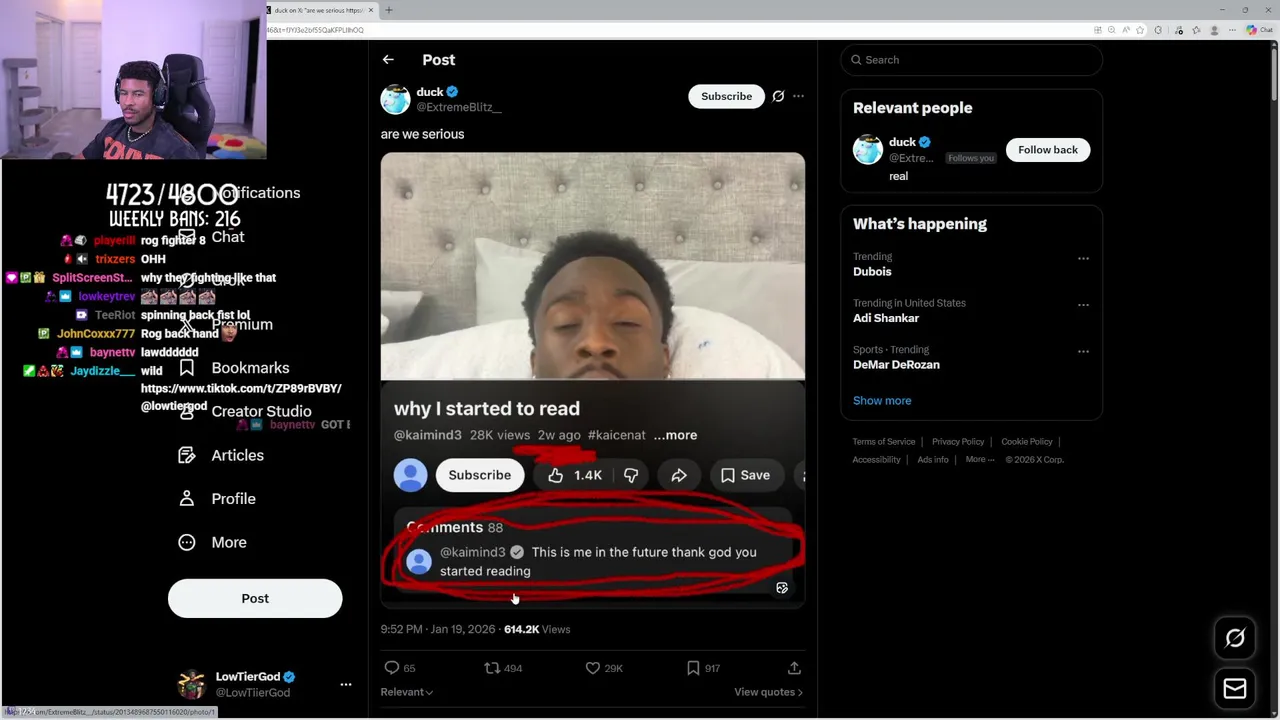This screenshot has width=1280, height=720.
Task: Open options for the Adi Shankar trend
Action: (1083, 305)
